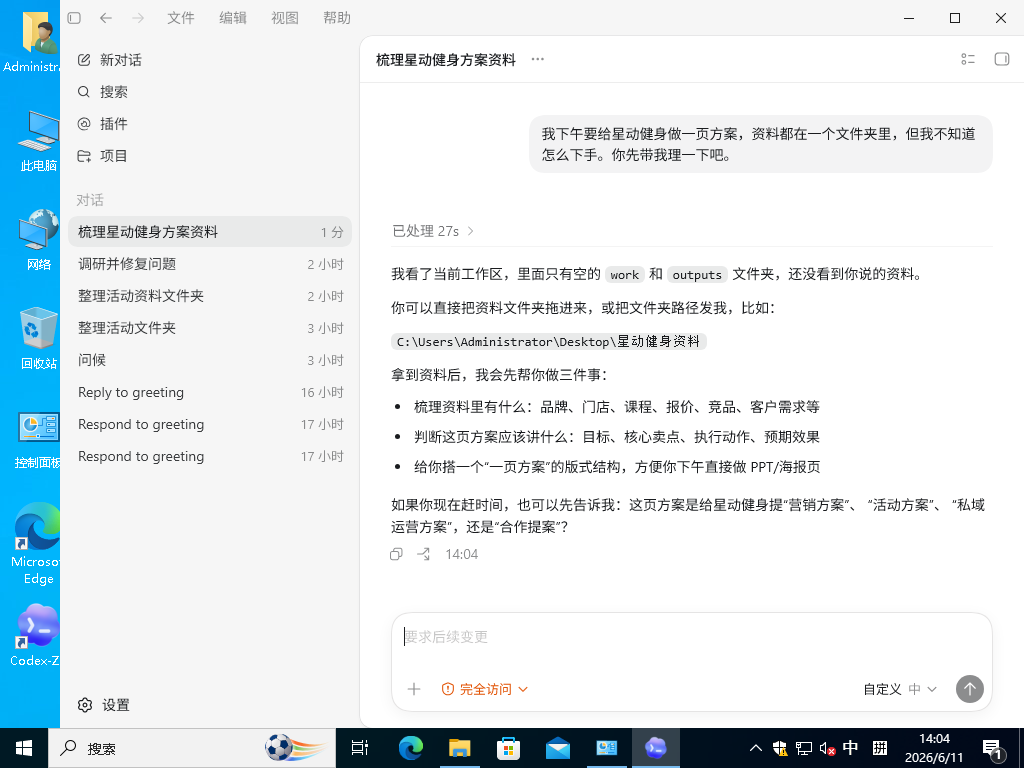1024x768 pixels.
Task: Go back with the left arrow
Action: pos(106,18)
